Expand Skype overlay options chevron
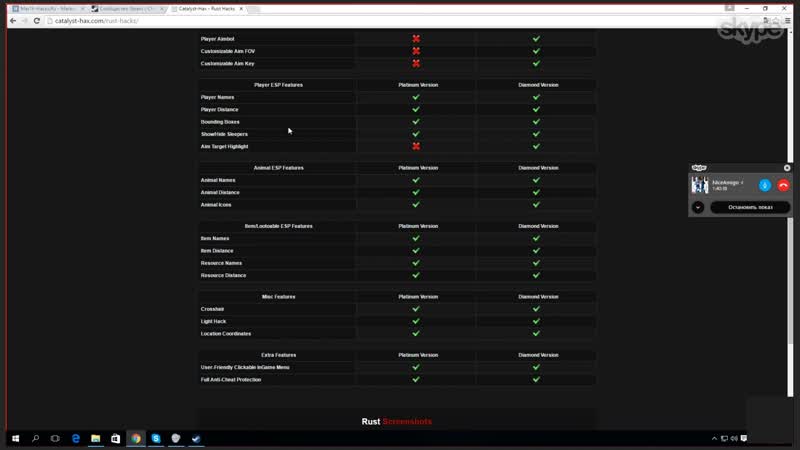This screenshot has height=450, width=800. click(x=698, y=207)
